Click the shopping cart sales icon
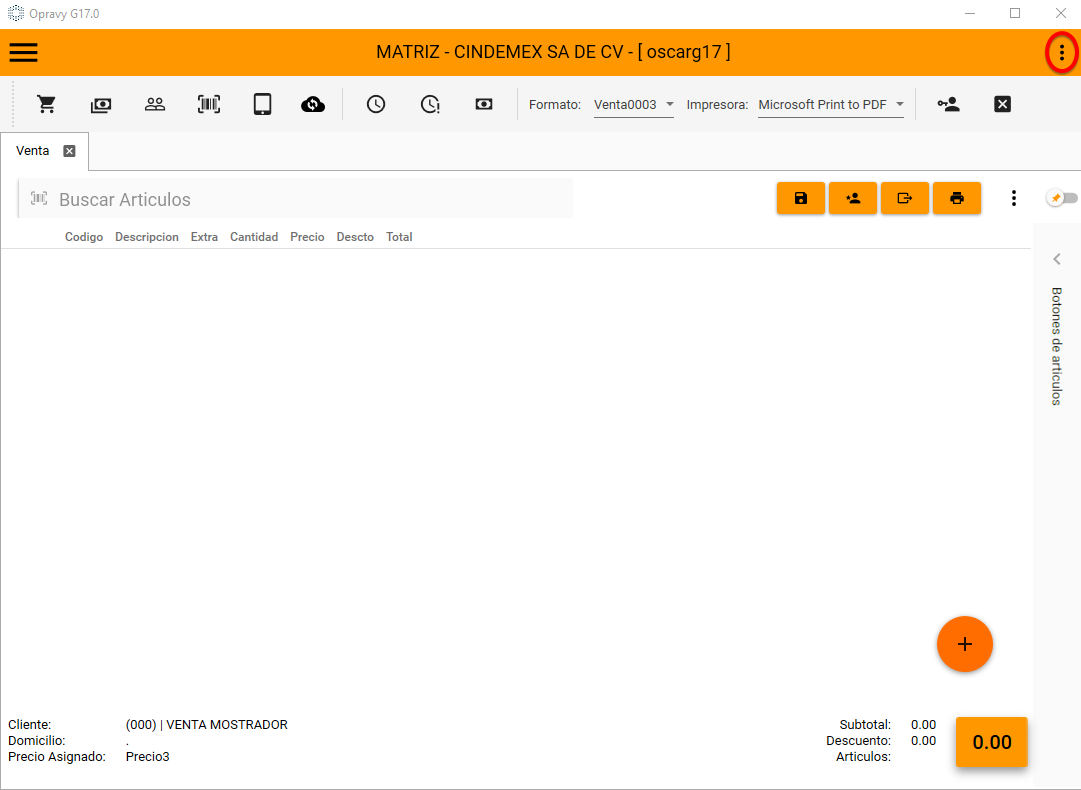Viewport: 1081px width, 790px height. tap(47, 104)
